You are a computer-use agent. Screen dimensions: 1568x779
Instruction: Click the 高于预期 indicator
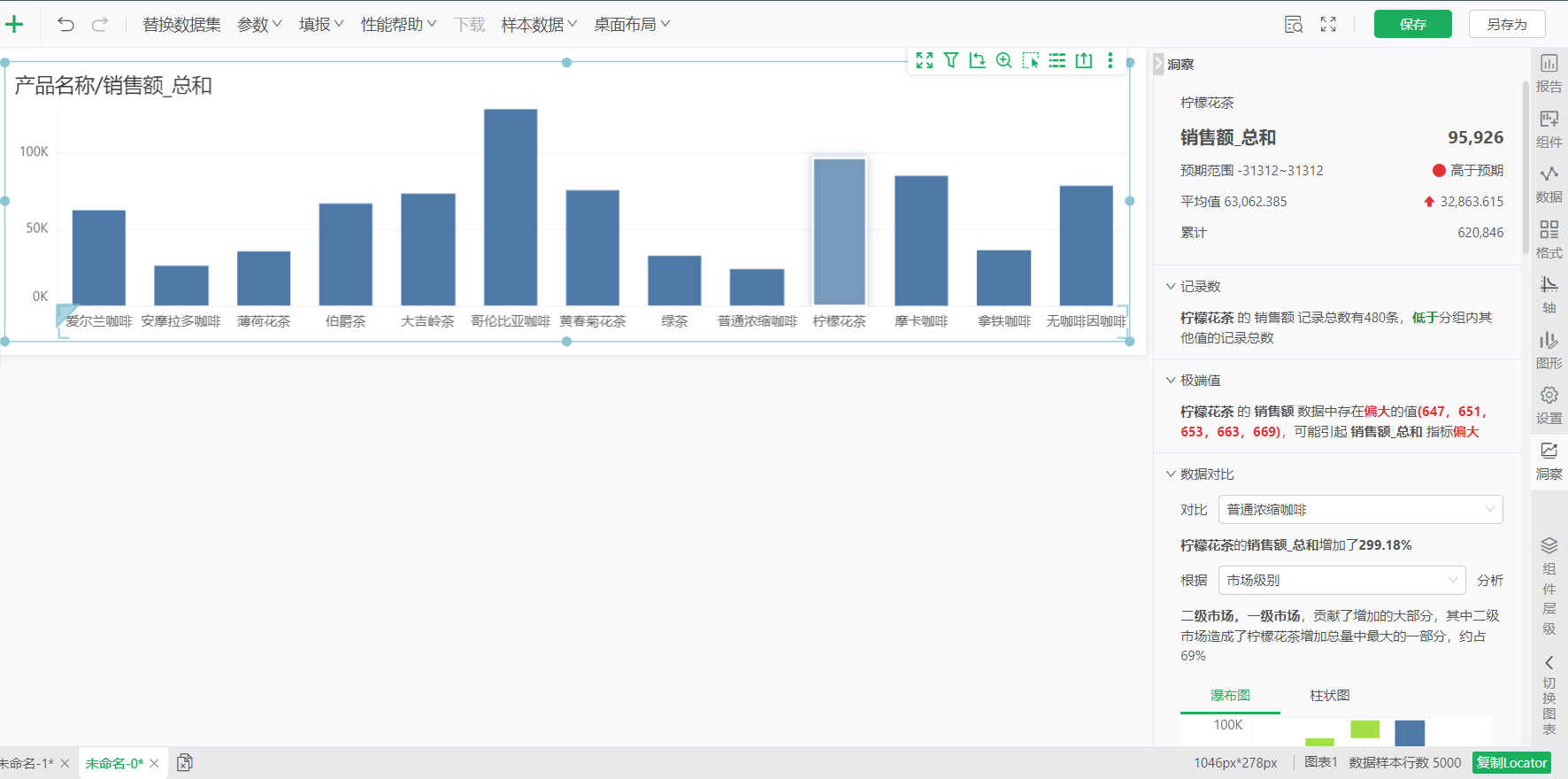coord(1468,170)
